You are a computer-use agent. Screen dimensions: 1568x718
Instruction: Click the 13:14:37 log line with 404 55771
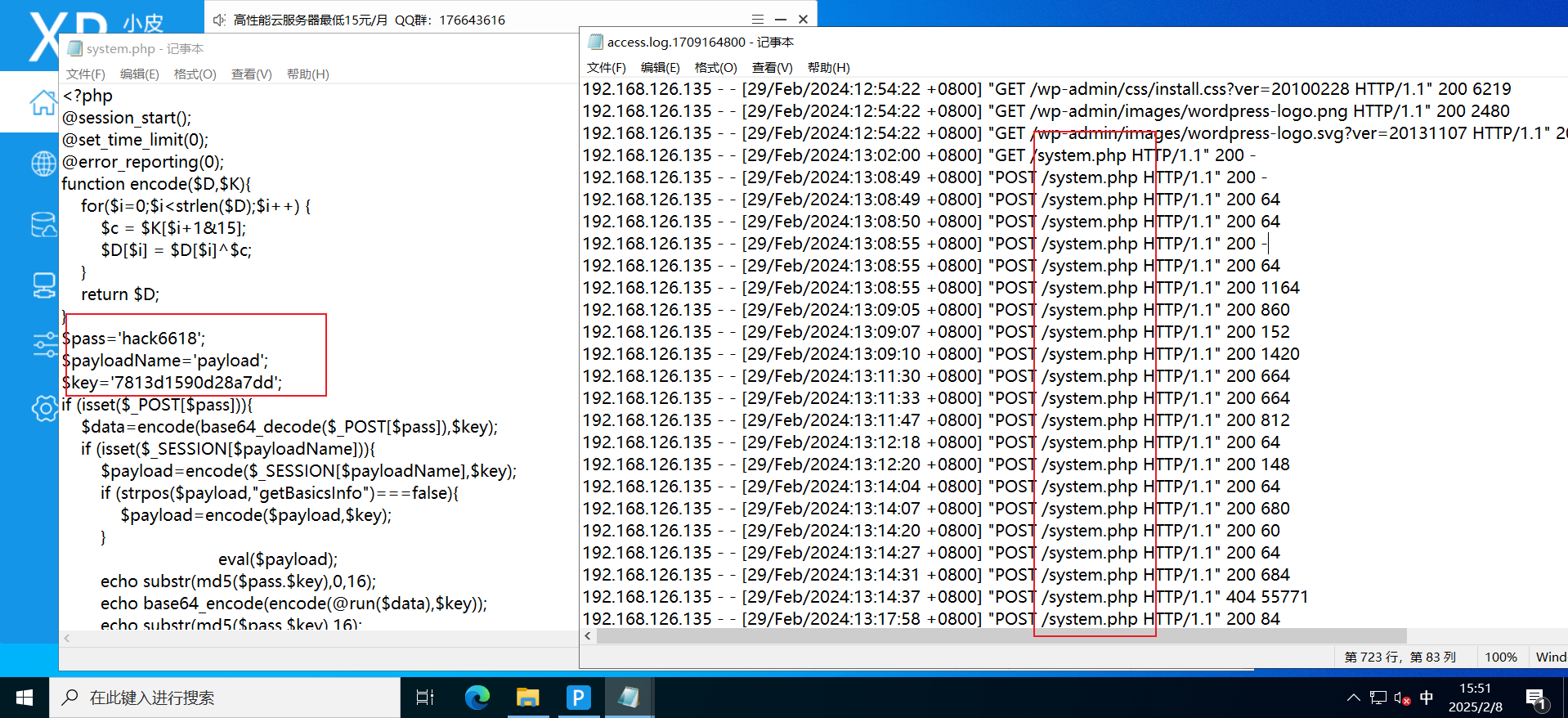945,597
